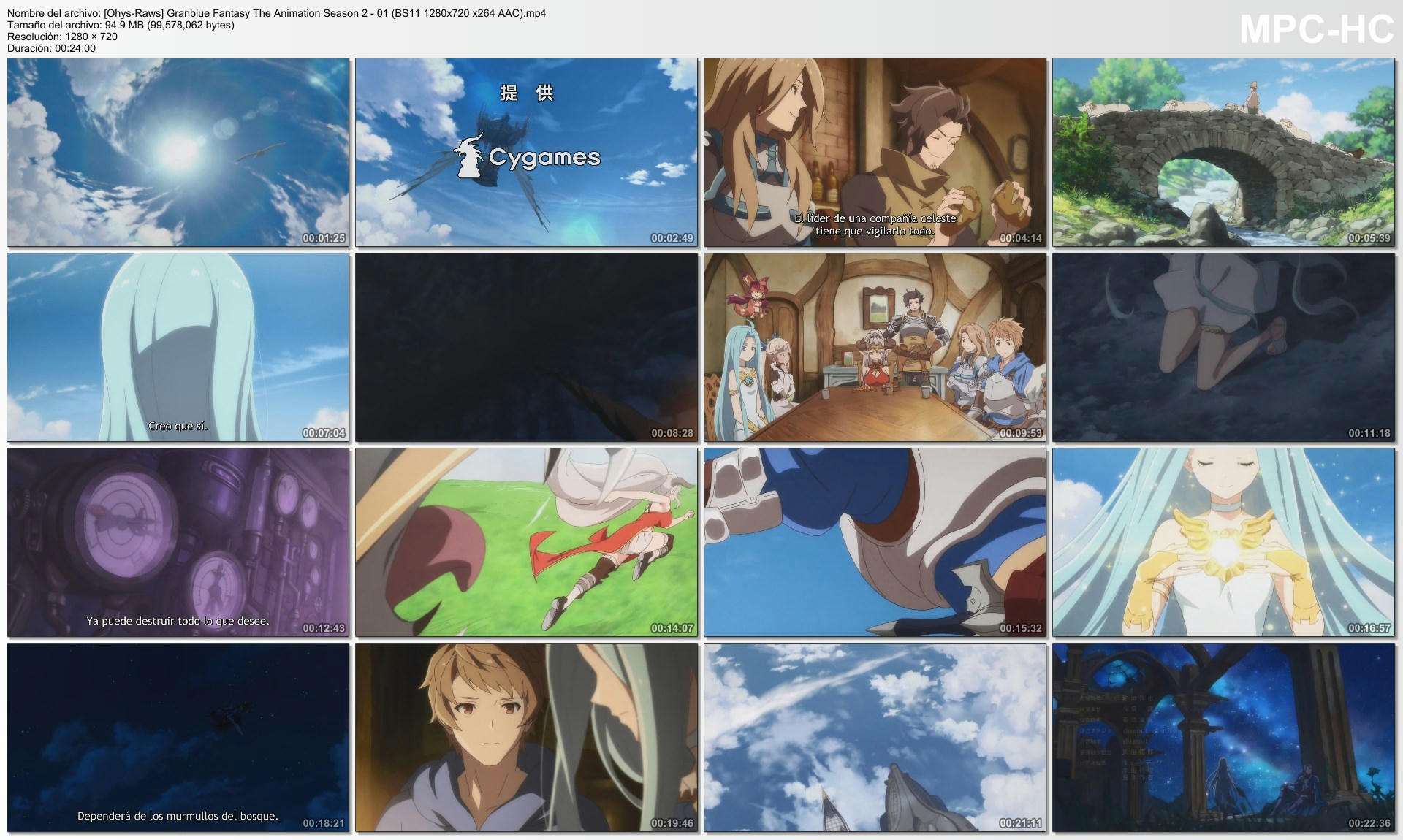Select the boy's face thumbnail at 00:19:46

coord(527,738)
